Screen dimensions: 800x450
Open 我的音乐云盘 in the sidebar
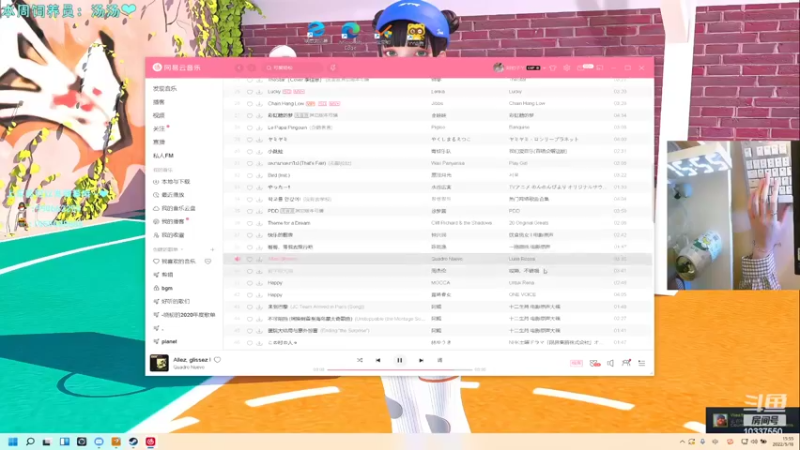point(178,208)
